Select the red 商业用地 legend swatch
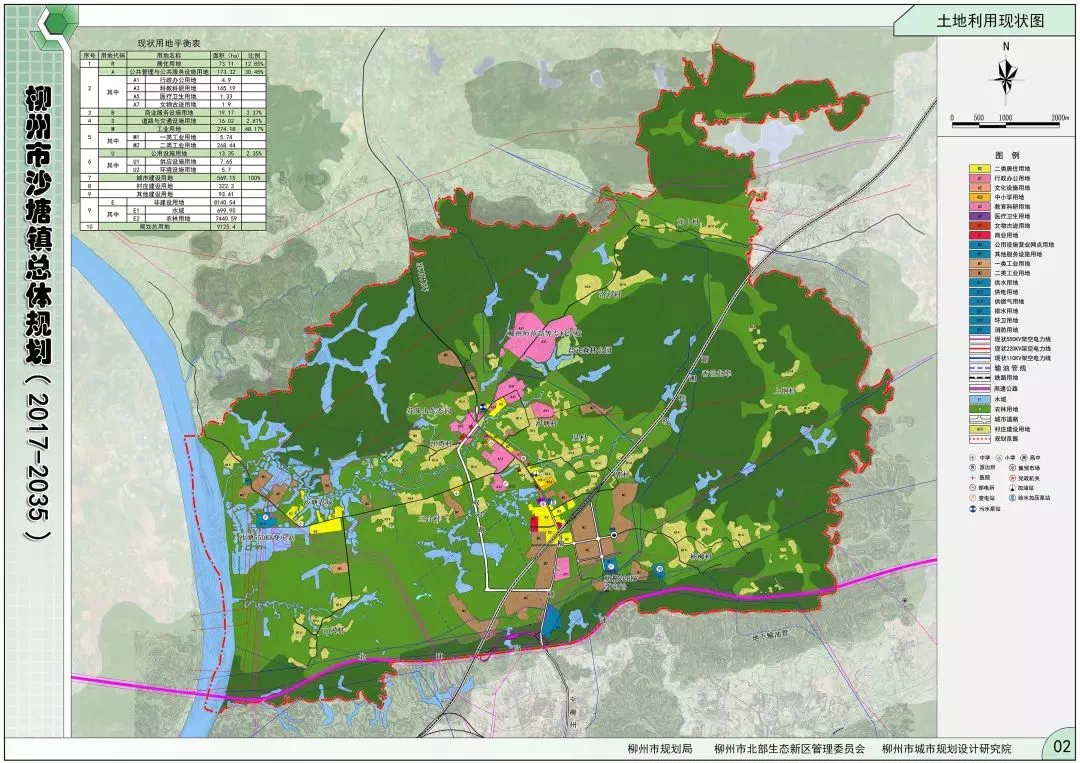This screenshot has width=1080, height=763. 979,235
